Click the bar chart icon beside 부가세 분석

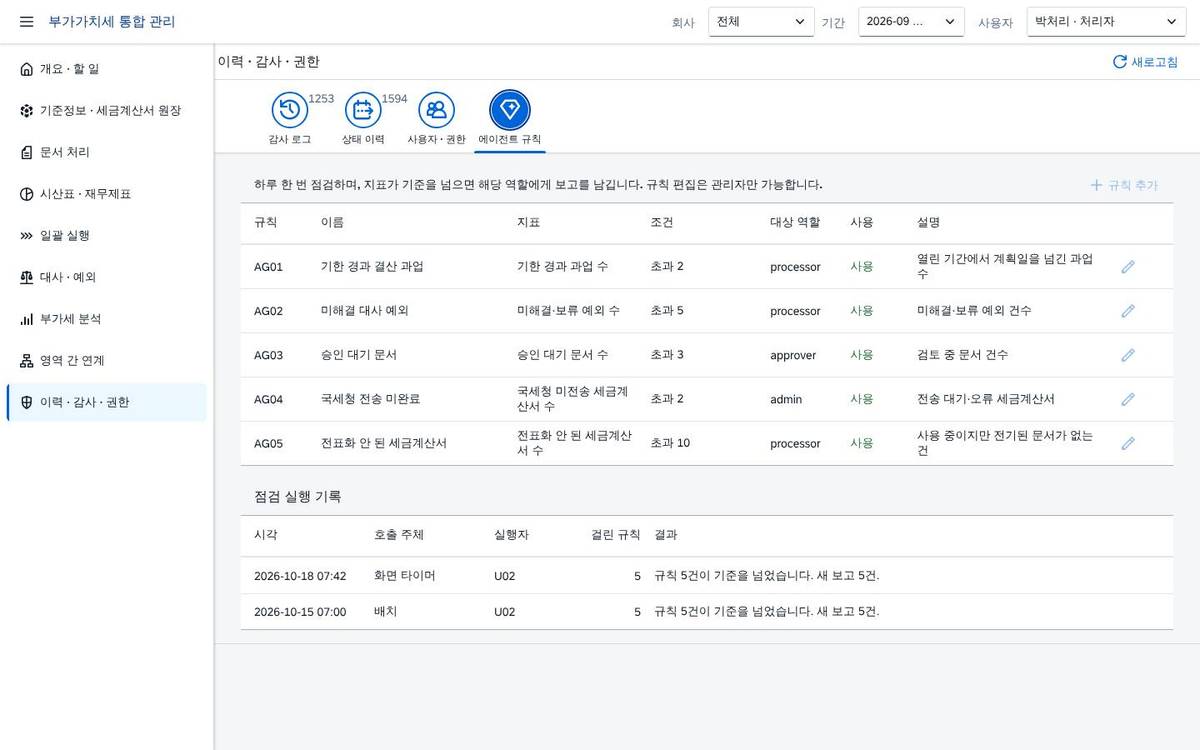[x=26, y=319]
